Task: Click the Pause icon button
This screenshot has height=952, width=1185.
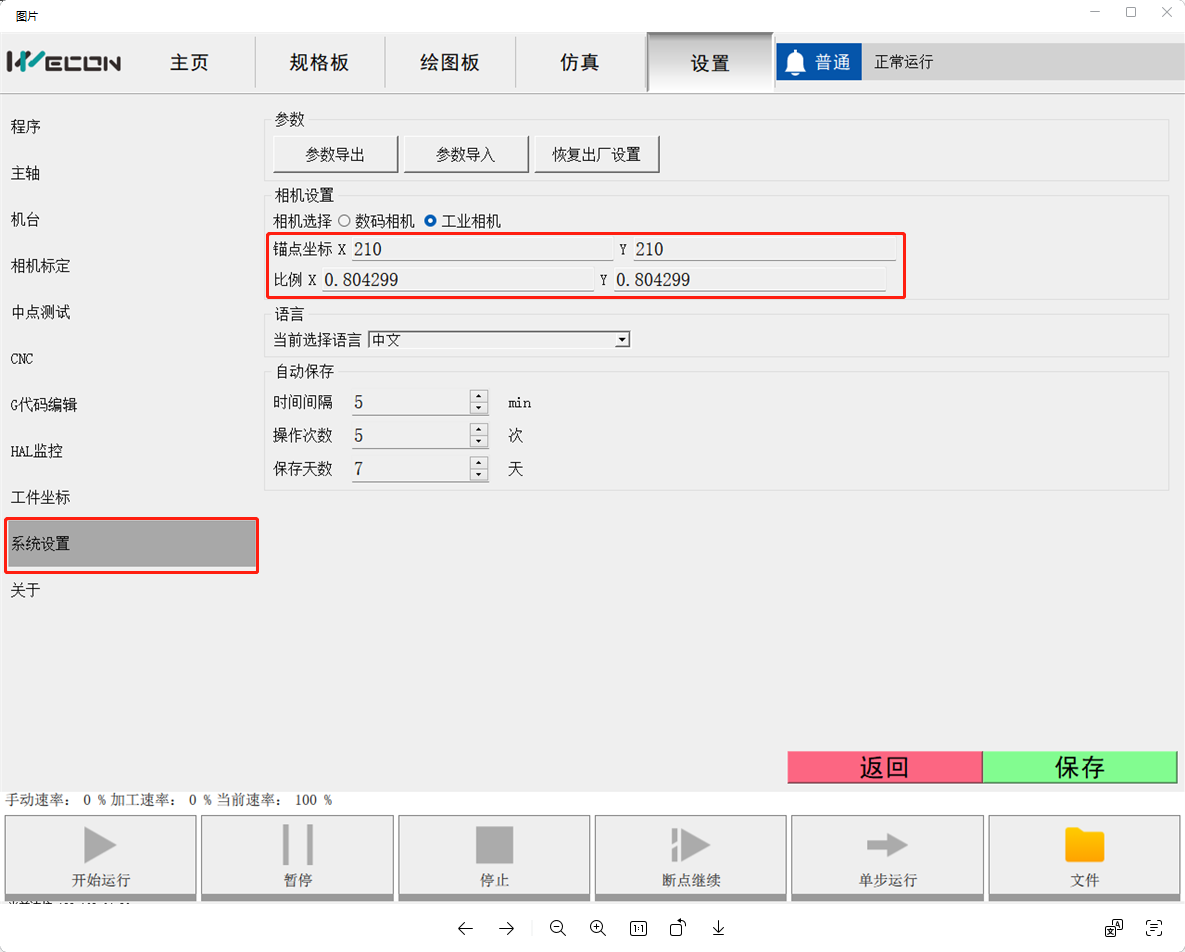Action: tap(298, 845)
